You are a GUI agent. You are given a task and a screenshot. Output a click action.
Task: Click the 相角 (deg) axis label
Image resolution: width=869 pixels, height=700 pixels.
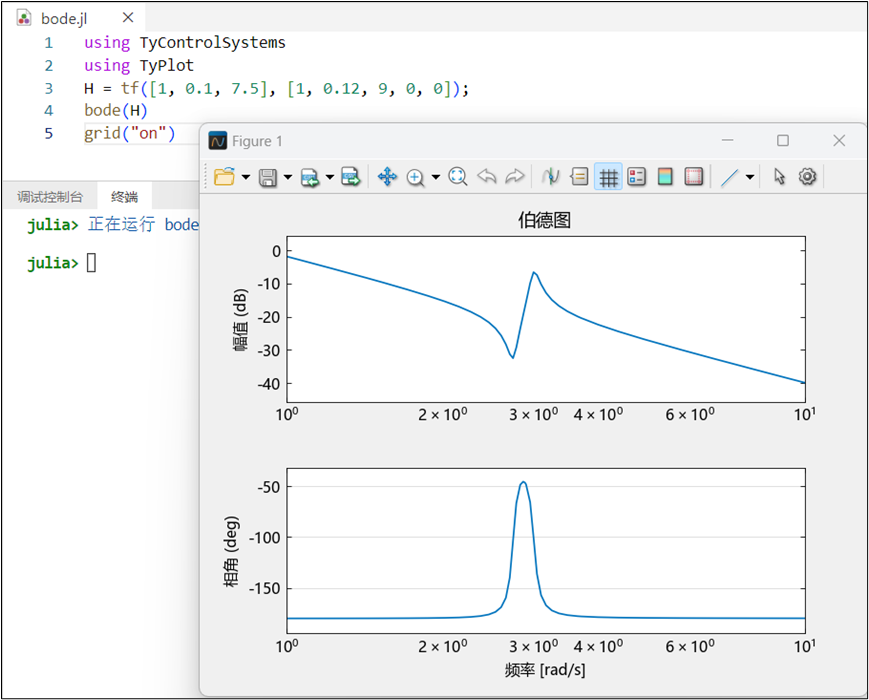(x=231, y=551)
